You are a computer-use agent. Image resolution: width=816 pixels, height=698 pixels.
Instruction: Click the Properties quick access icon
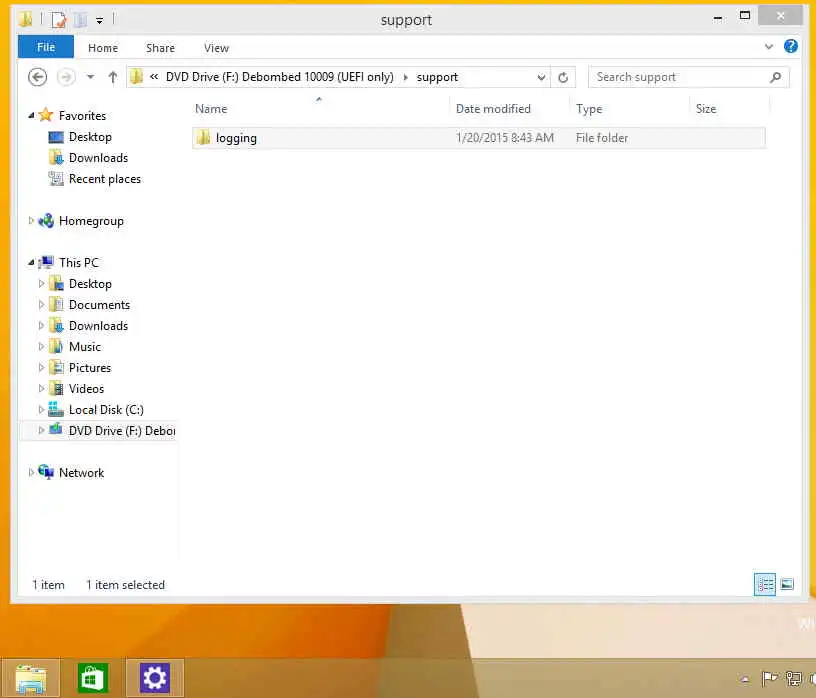(59, 20)
